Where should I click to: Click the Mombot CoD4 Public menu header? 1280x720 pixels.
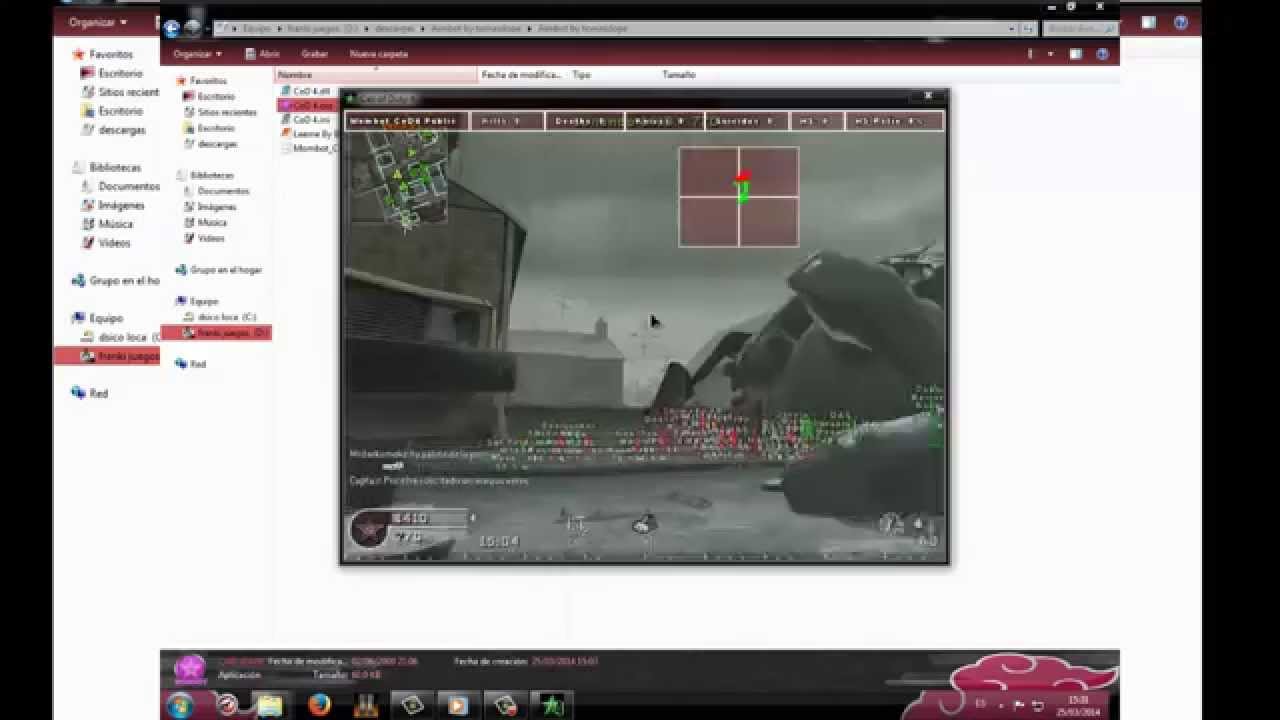point(405,121)
